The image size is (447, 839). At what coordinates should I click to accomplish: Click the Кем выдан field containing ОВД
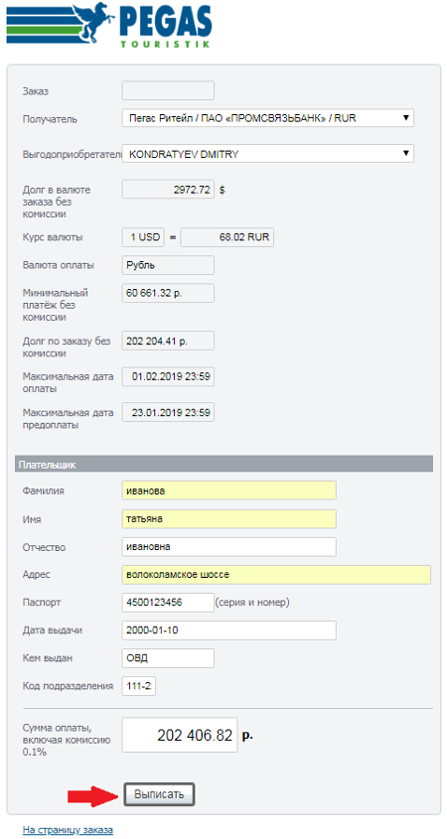click(168, 658)
